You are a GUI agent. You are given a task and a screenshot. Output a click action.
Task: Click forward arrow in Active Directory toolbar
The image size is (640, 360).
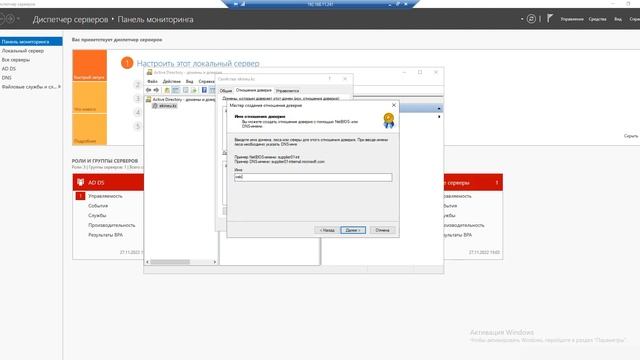point(156,90)
